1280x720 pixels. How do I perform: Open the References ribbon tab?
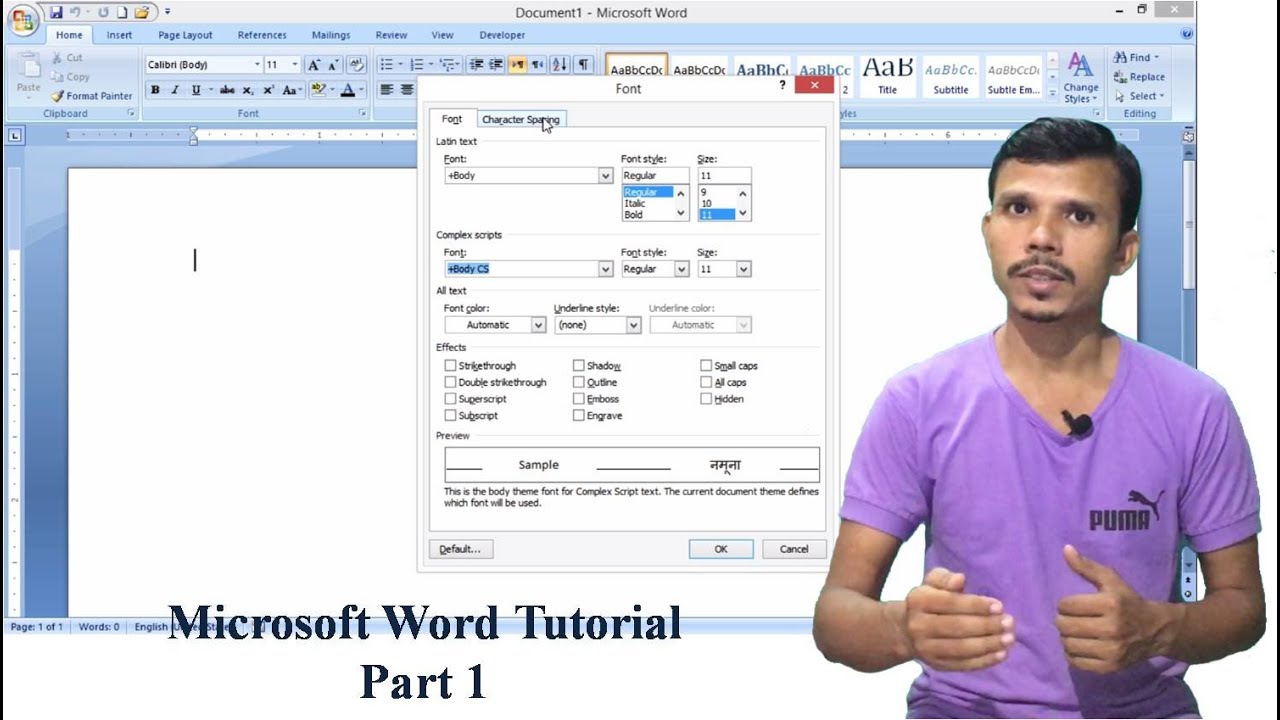(262, 35)
